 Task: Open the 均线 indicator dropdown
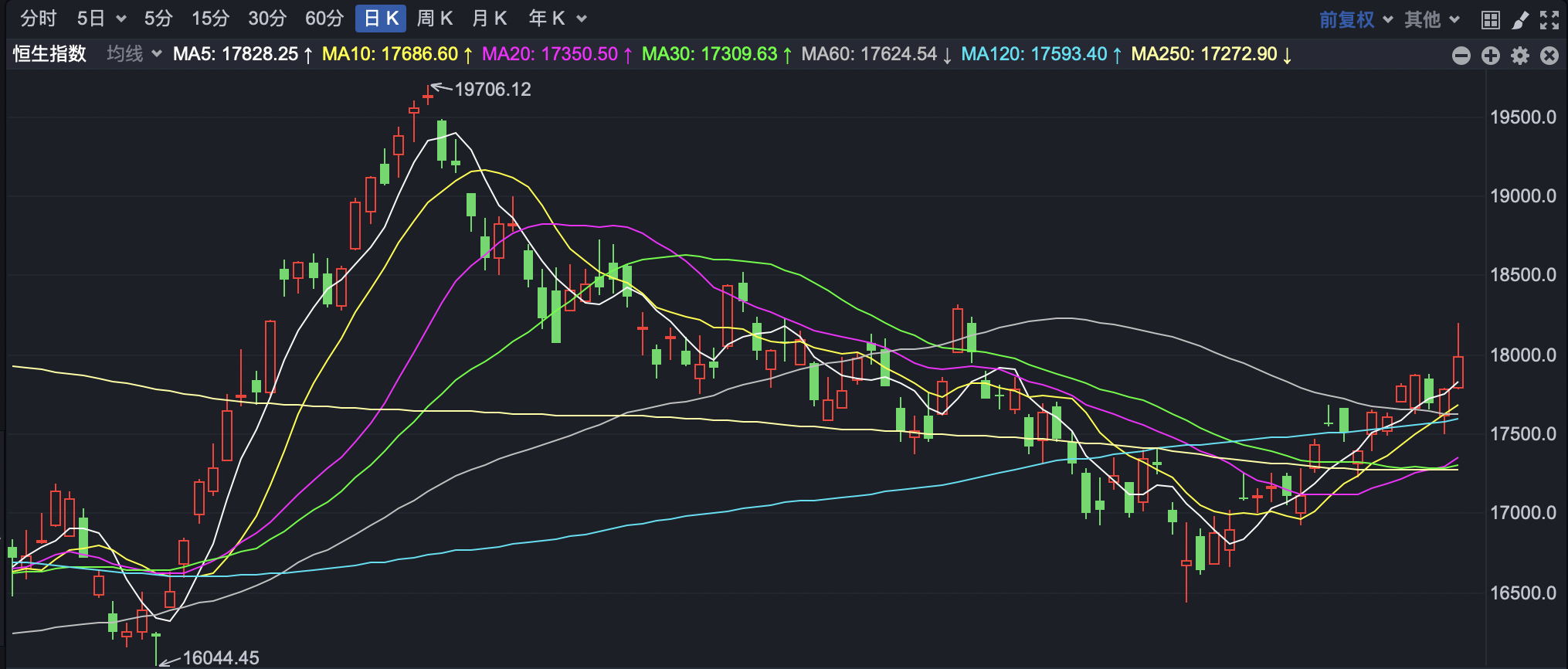(134, 54)
